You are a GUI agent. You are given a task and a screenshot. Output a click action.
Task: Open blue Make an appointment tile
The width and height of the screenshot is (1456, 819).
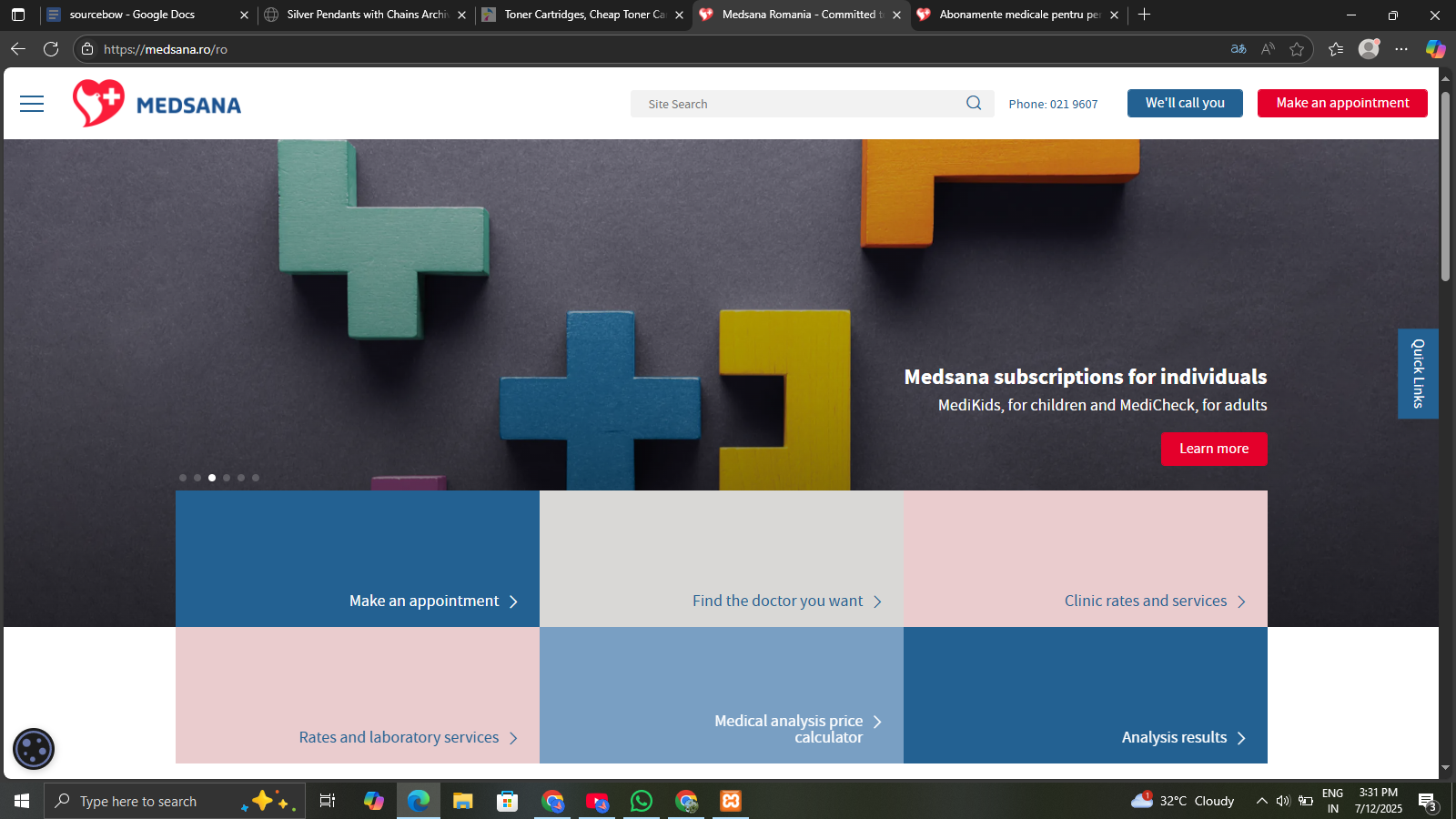(x=358, y=559)
